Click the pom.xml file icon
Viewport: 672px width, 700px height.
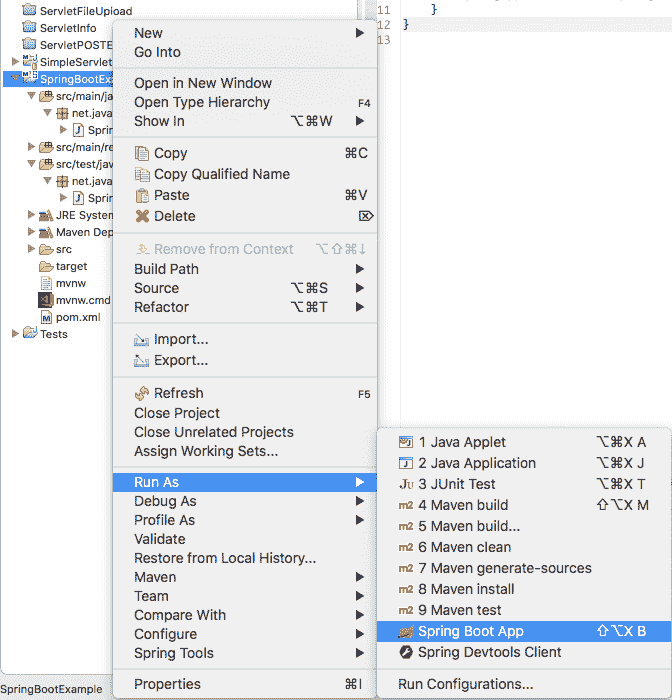[x=46, y=317]
